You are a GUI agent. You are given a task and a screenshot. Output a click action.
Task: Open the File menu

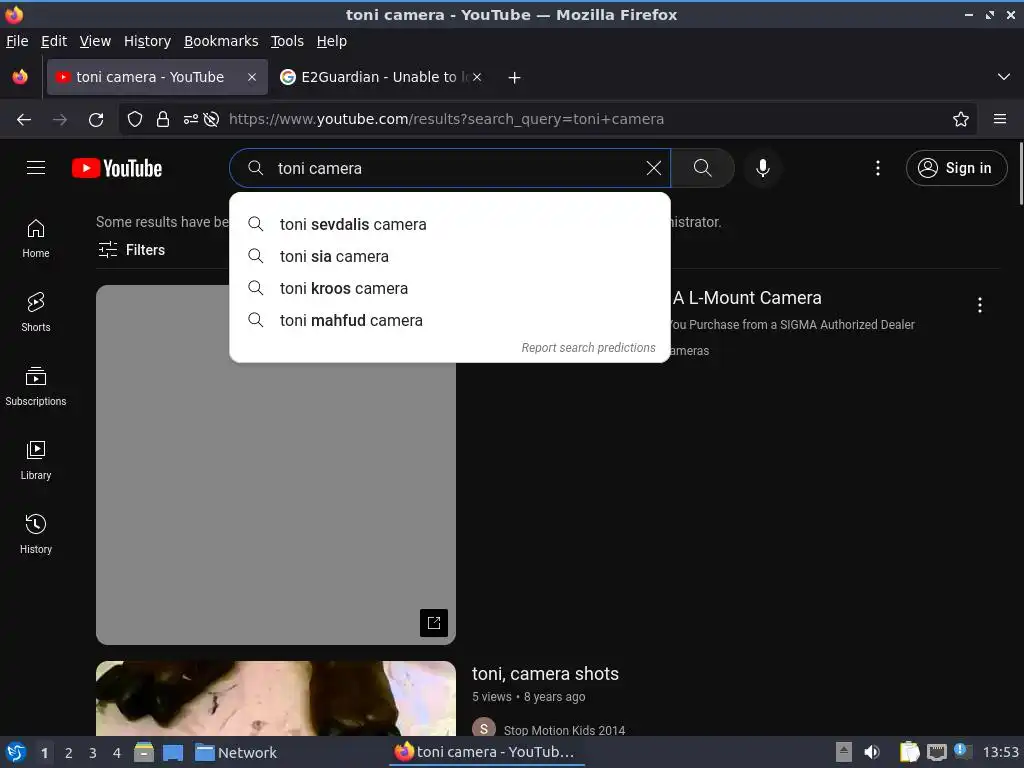pyautogui.click(x=17, y=41)
